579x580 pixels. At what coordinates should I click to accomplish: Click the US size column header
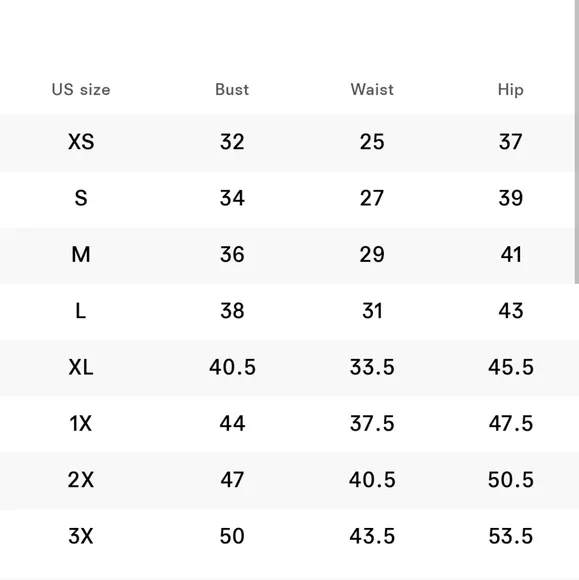(81, 90)
